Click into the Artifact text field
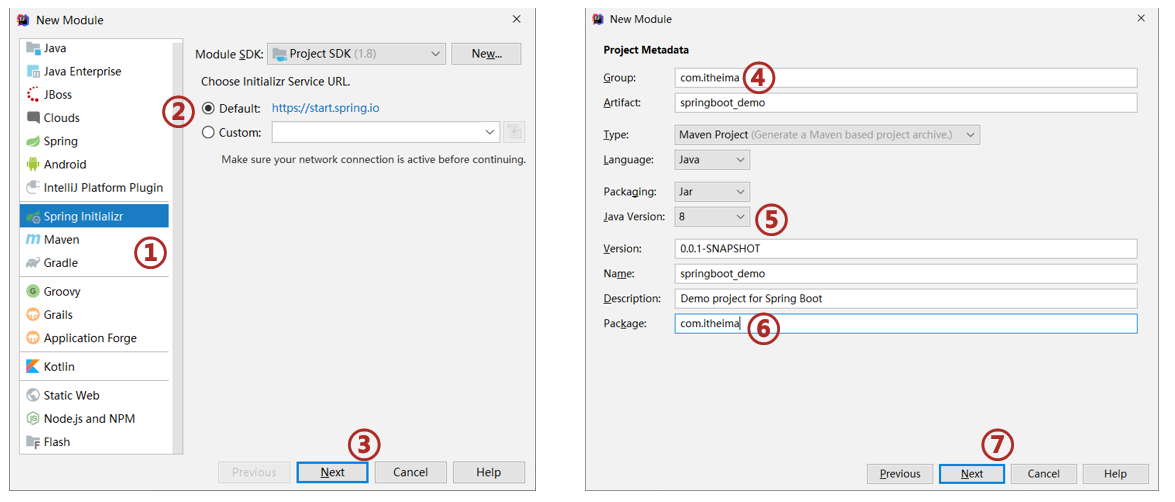This screenshot has width=1175, height=502. click(x=905, y=103)
